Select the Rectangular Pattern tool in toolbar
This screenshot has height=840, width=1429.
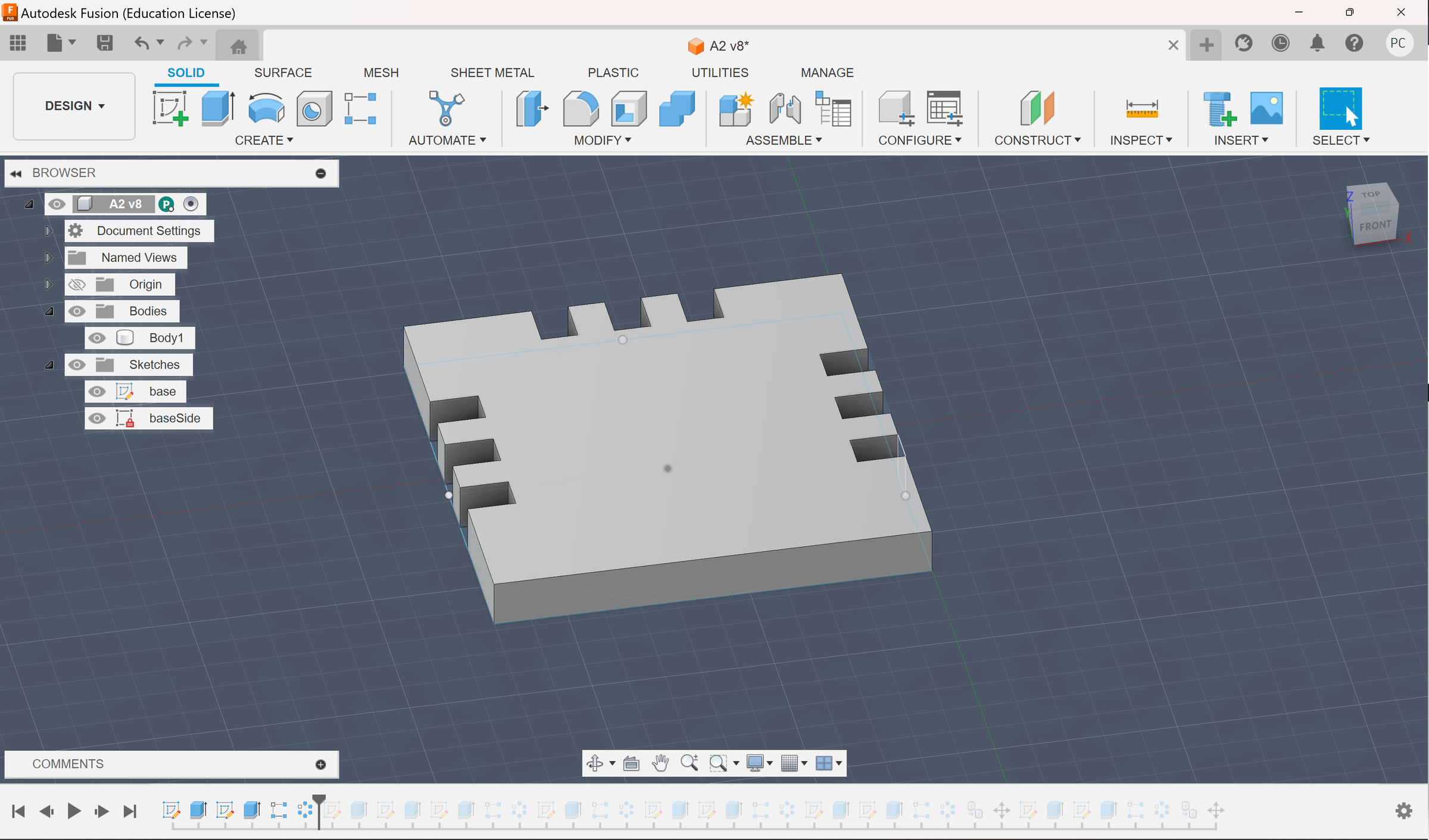[x=360, y=108]
